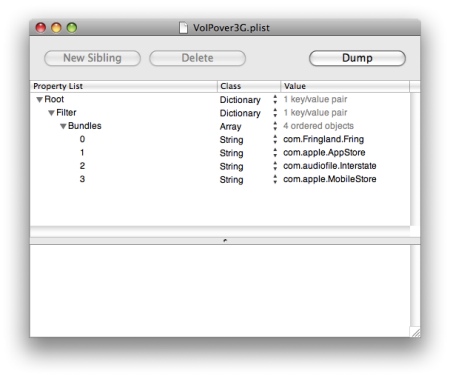450x377 pixels.
Task: Click value com.audiofile.Interstate
Action: (330, 166)
